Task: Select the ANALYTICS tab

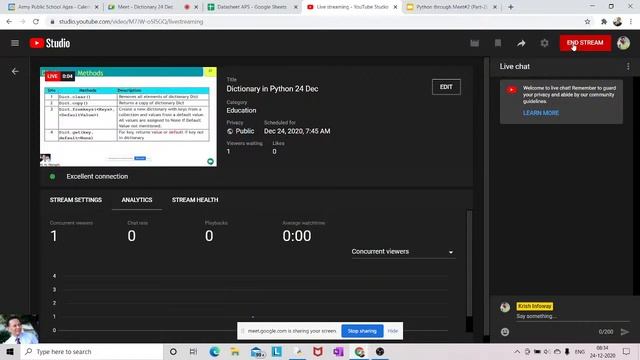Action: coord(137,200)
